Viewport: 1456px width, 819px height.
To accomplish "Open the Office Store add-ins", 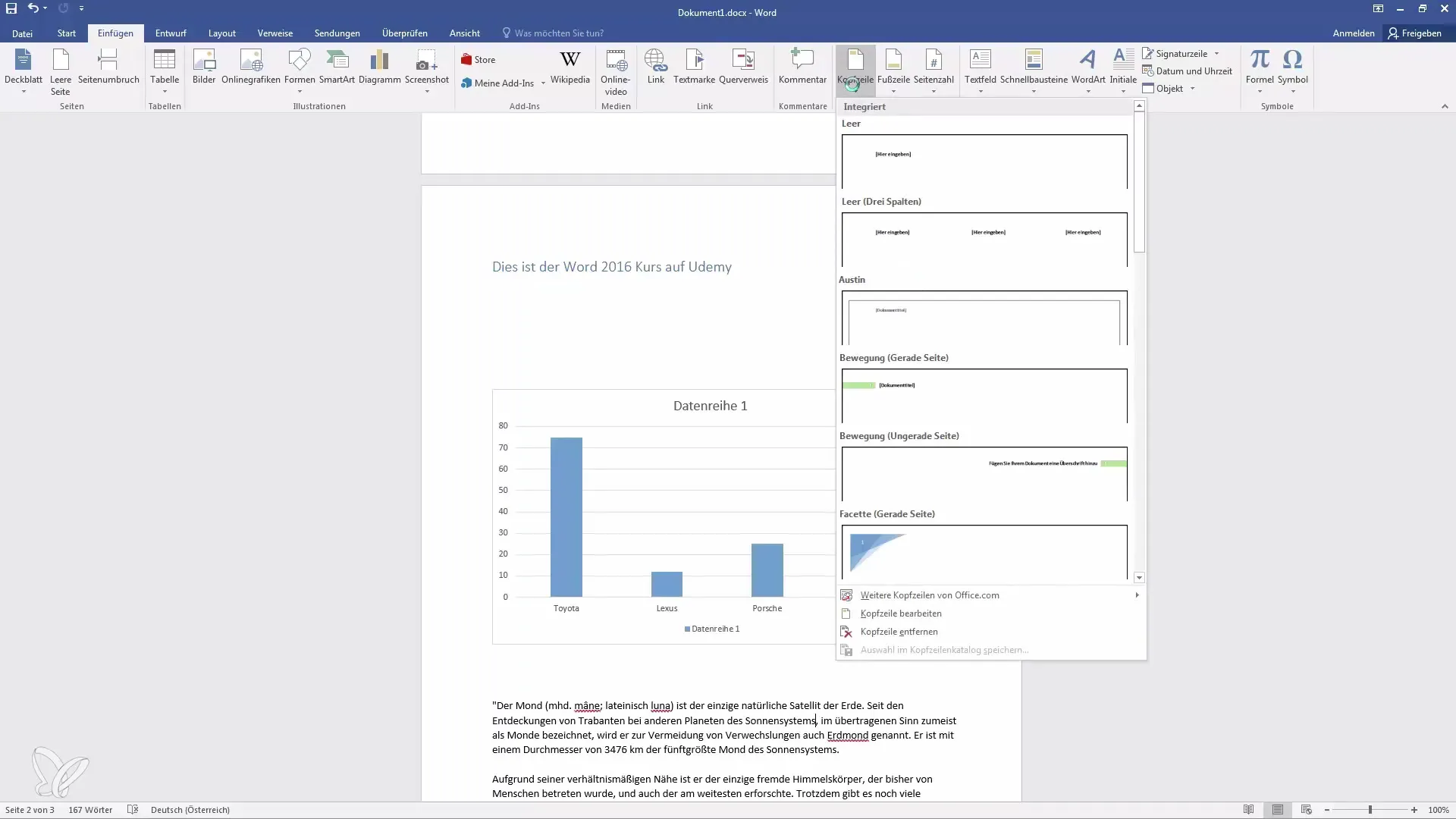I will [x=479, y=60].
